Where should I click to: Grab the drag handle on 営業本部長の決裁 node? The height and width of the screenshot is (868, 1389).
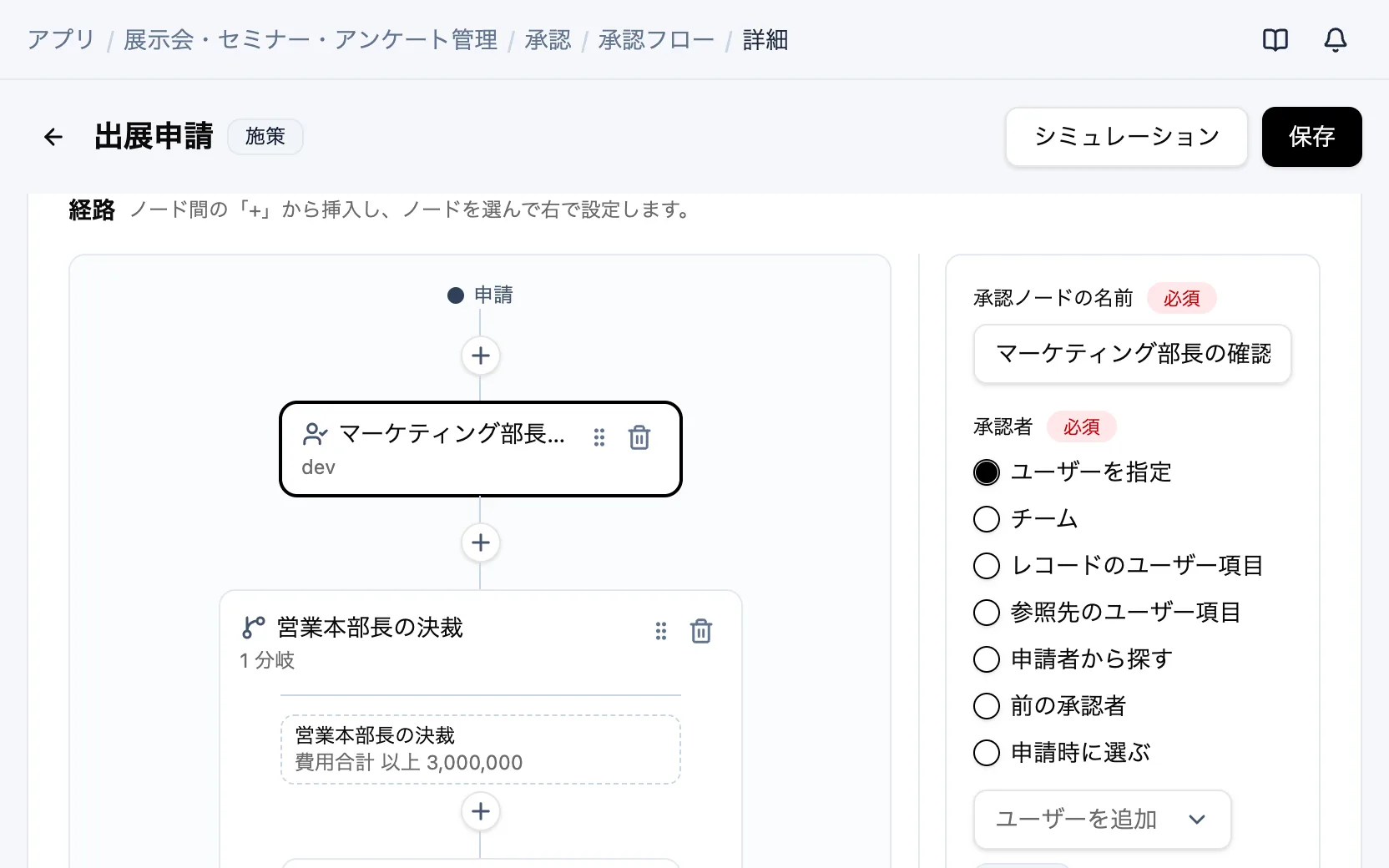[x=661, y=631]
